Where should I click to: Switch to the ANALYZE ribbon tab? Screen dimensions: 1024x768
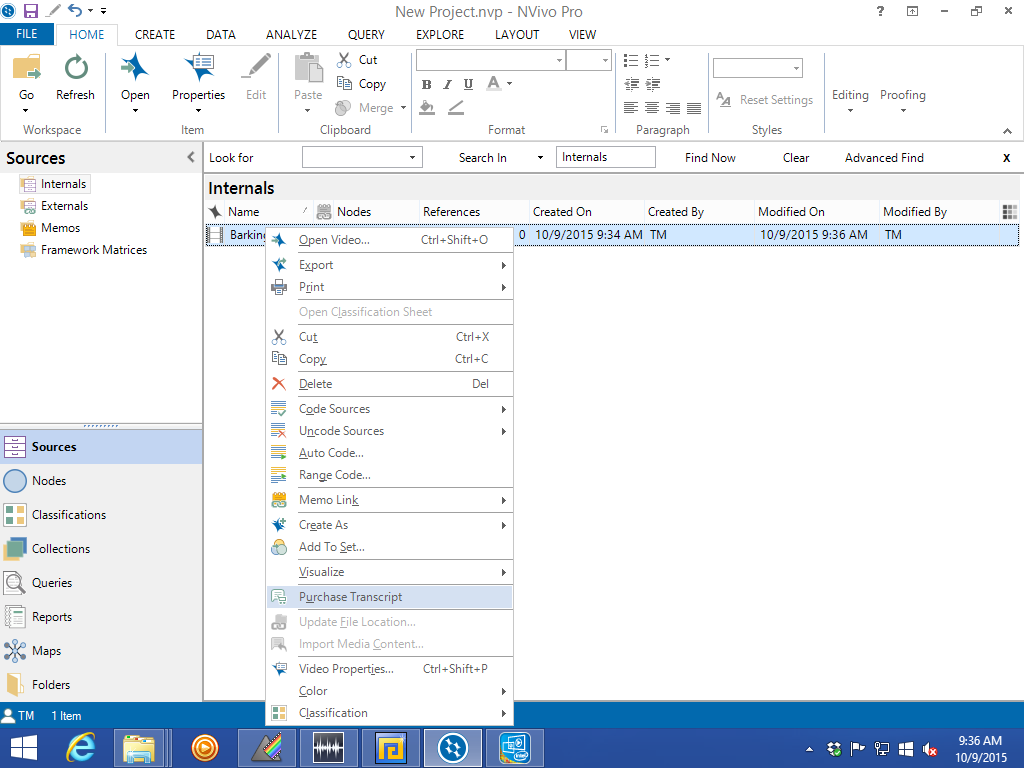pos(291,34)
